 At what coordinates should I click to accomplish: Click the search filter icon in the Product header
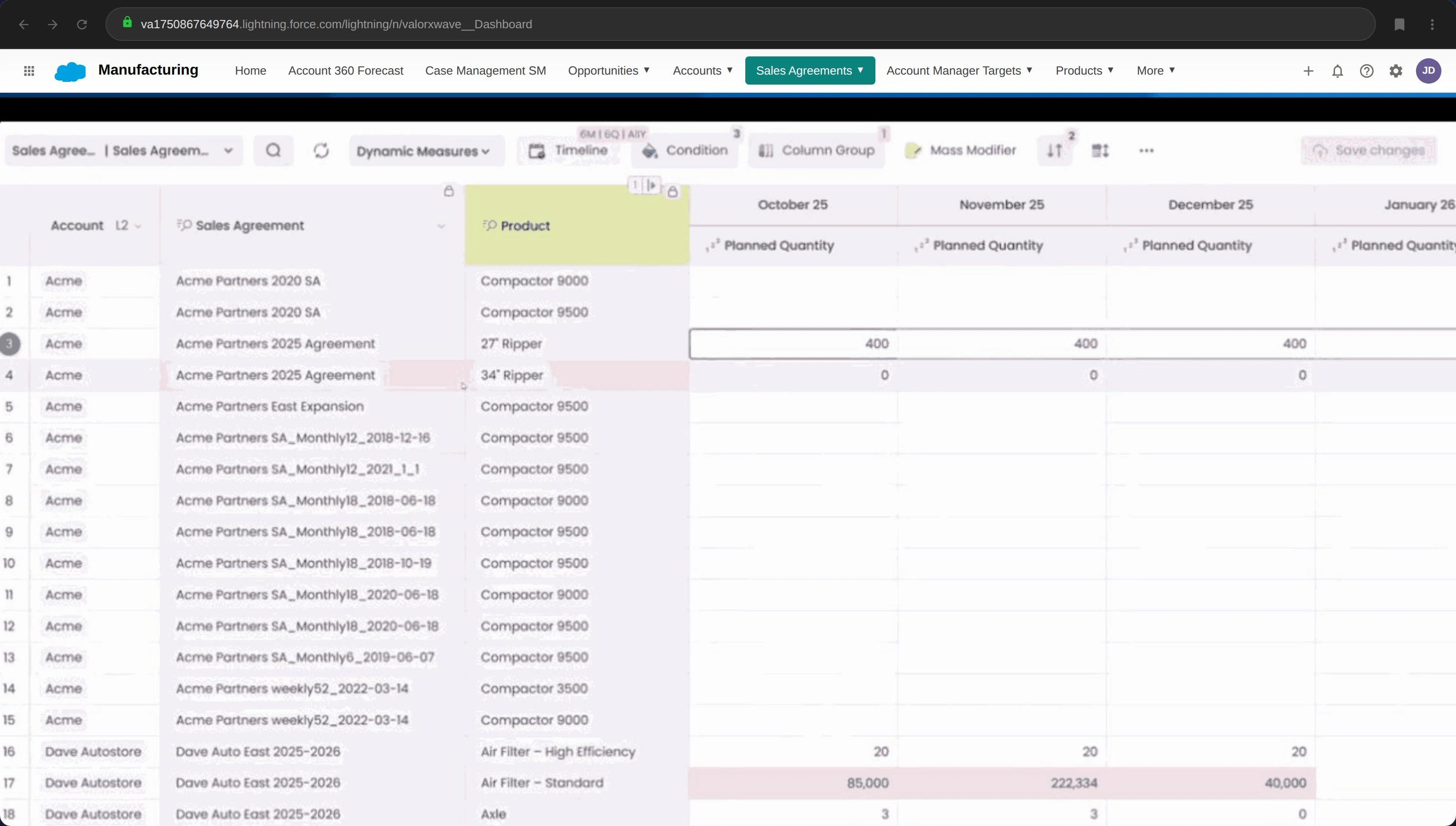coord(490,225)
